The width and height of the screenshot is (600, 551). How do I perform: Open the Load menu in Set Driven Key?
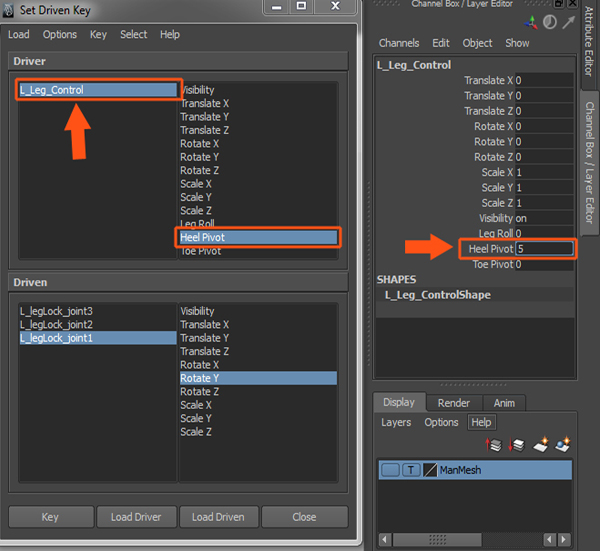[x=19, y=34]
